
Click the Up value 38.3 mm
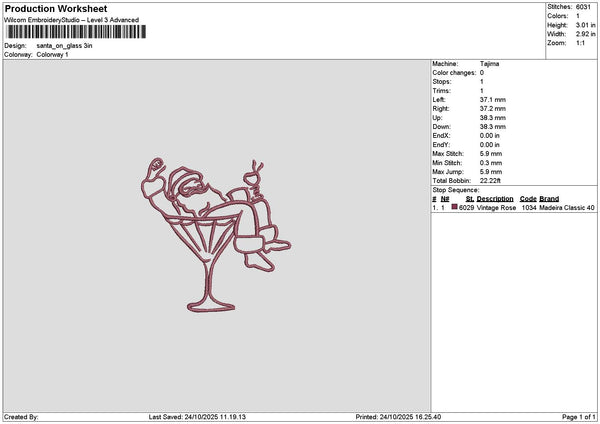pos(493,118)
